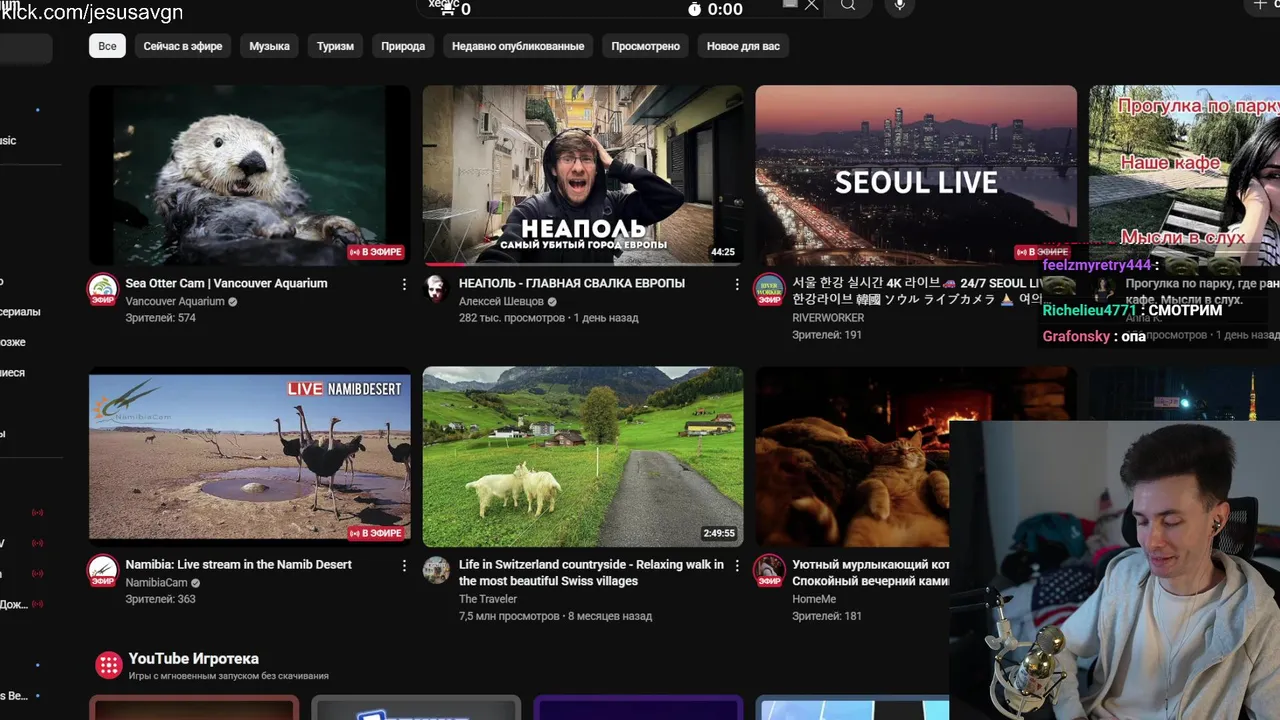Image resolution: width=1280 pixels, height=720 pixels.
Task: Clear search field with X icon
Action: (811, 5)
